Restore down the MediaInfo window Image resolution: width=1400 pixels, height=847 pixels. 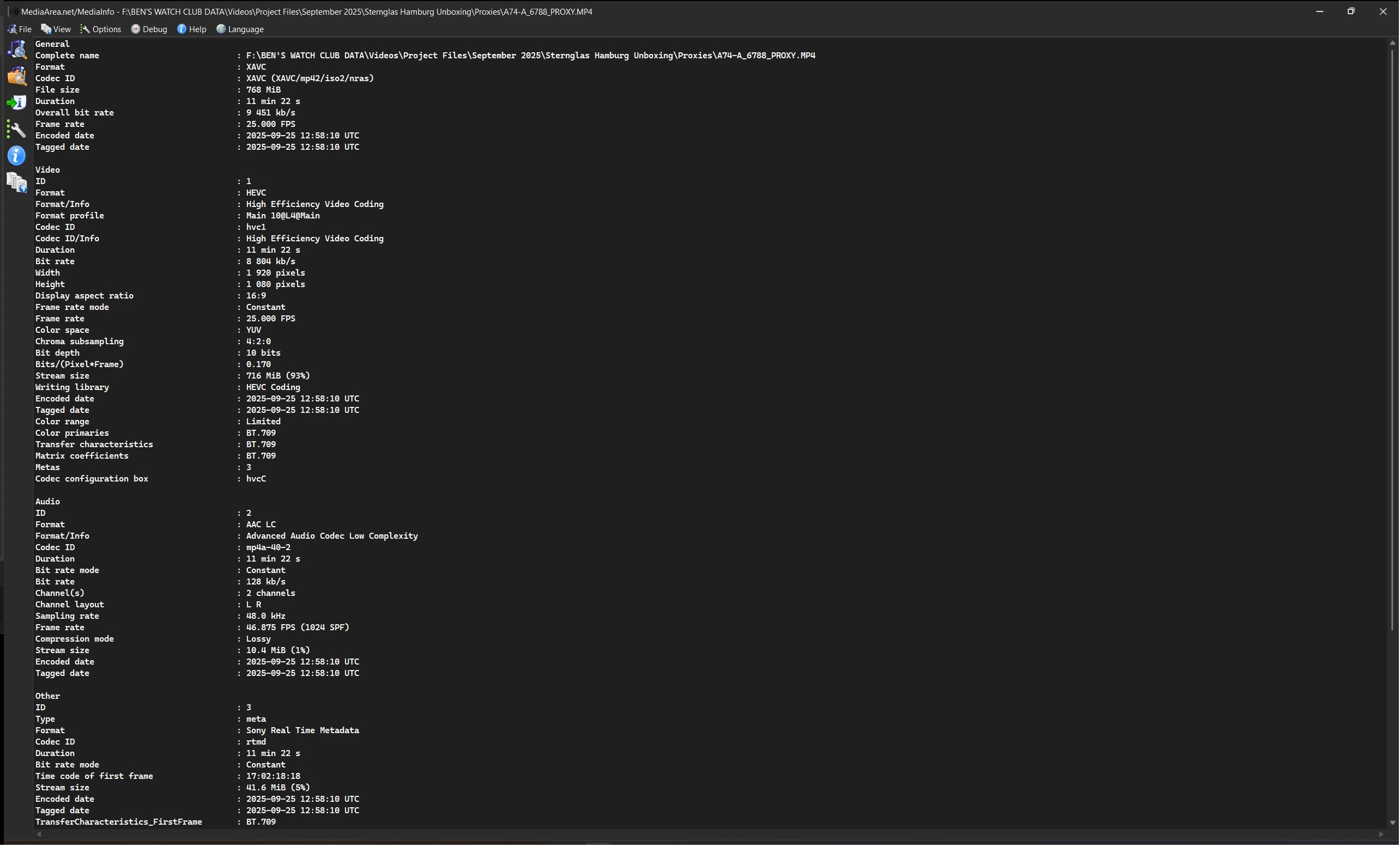pos(1351,11)
